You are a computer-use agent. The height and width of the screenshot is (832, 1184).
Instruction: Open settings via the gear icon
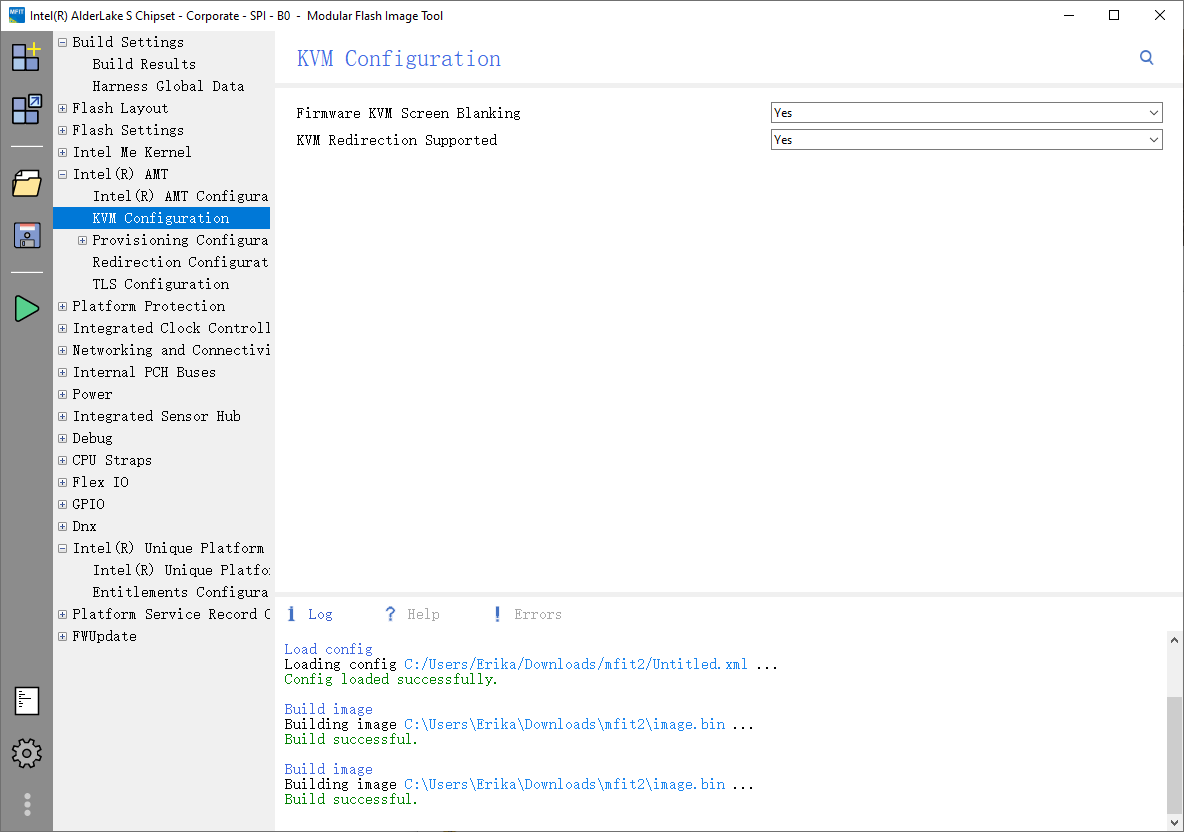[x=26, y=754]
